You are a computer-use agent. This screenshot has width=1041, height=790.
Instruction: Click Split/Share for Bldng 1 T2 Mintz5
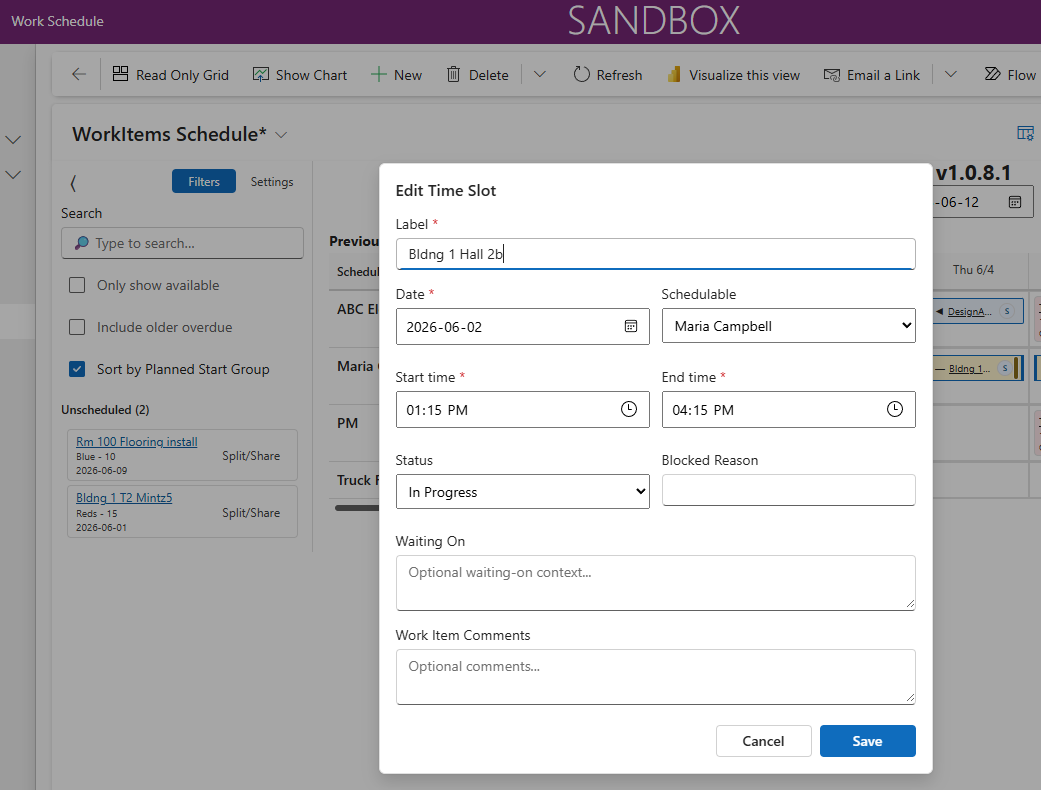pyautogui.click(x=251, y=513)
